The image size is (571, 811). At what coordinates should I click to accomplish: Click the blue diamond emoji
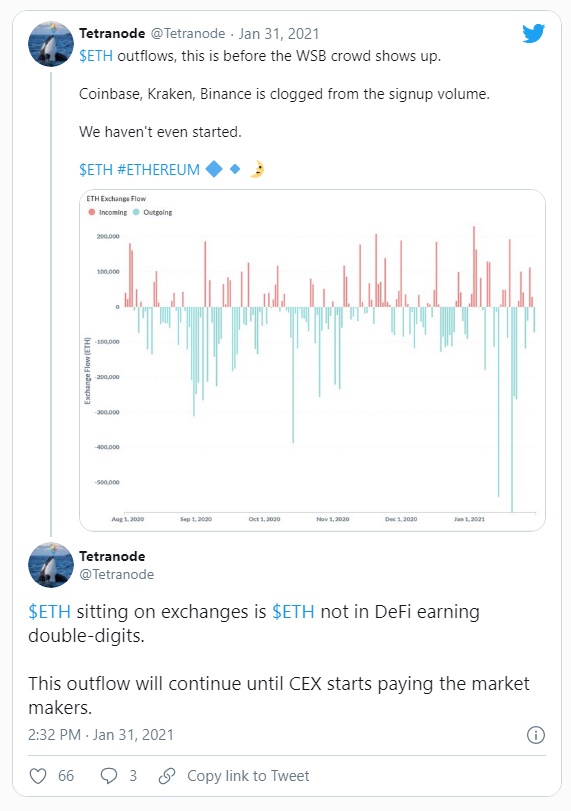(x=214, y=169)
